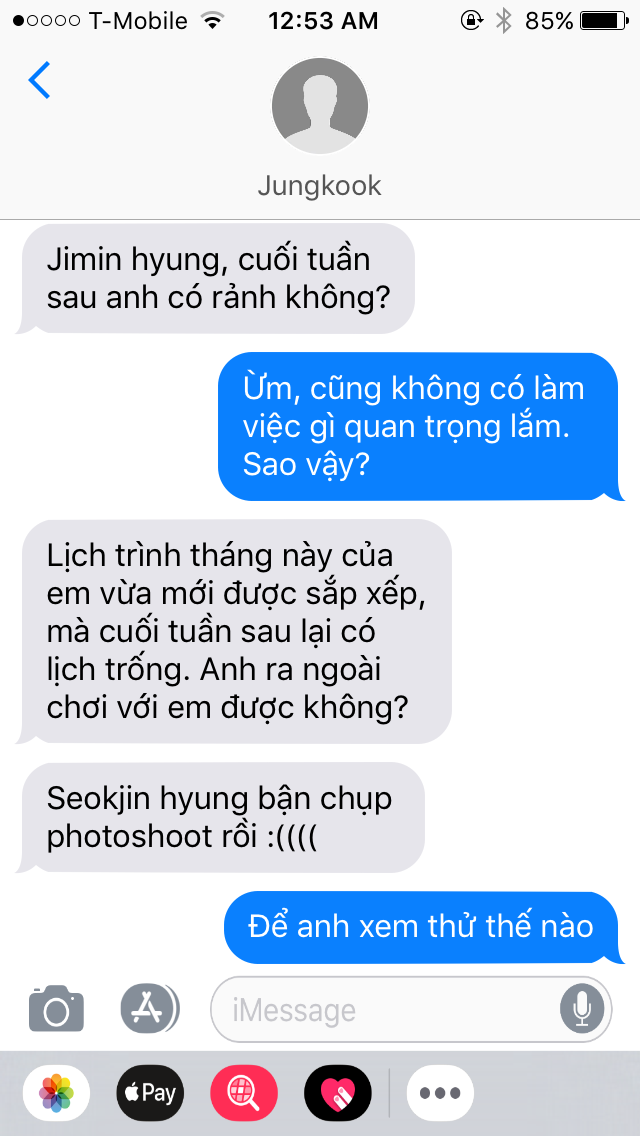640x1136 pixels.
Task: Tap the blue back arrow
Action: pos(39,80)
